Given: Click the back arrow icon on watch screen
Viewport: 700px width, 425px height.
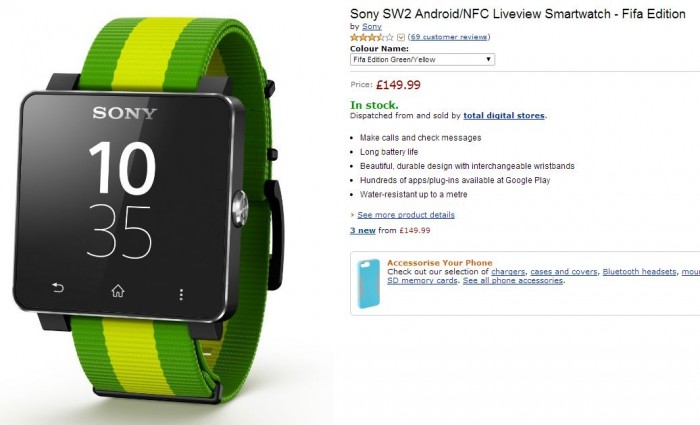Looking at the screenshot, I should 58,288.
